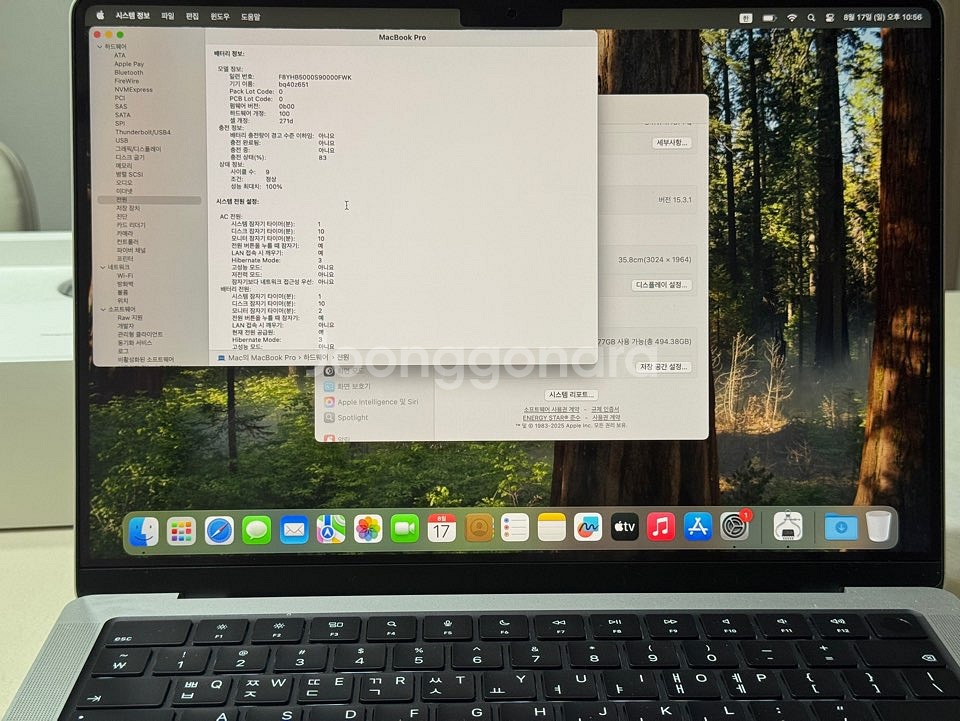Select Raw 지원 under 소프트웨어

click(x=130, y=318)
